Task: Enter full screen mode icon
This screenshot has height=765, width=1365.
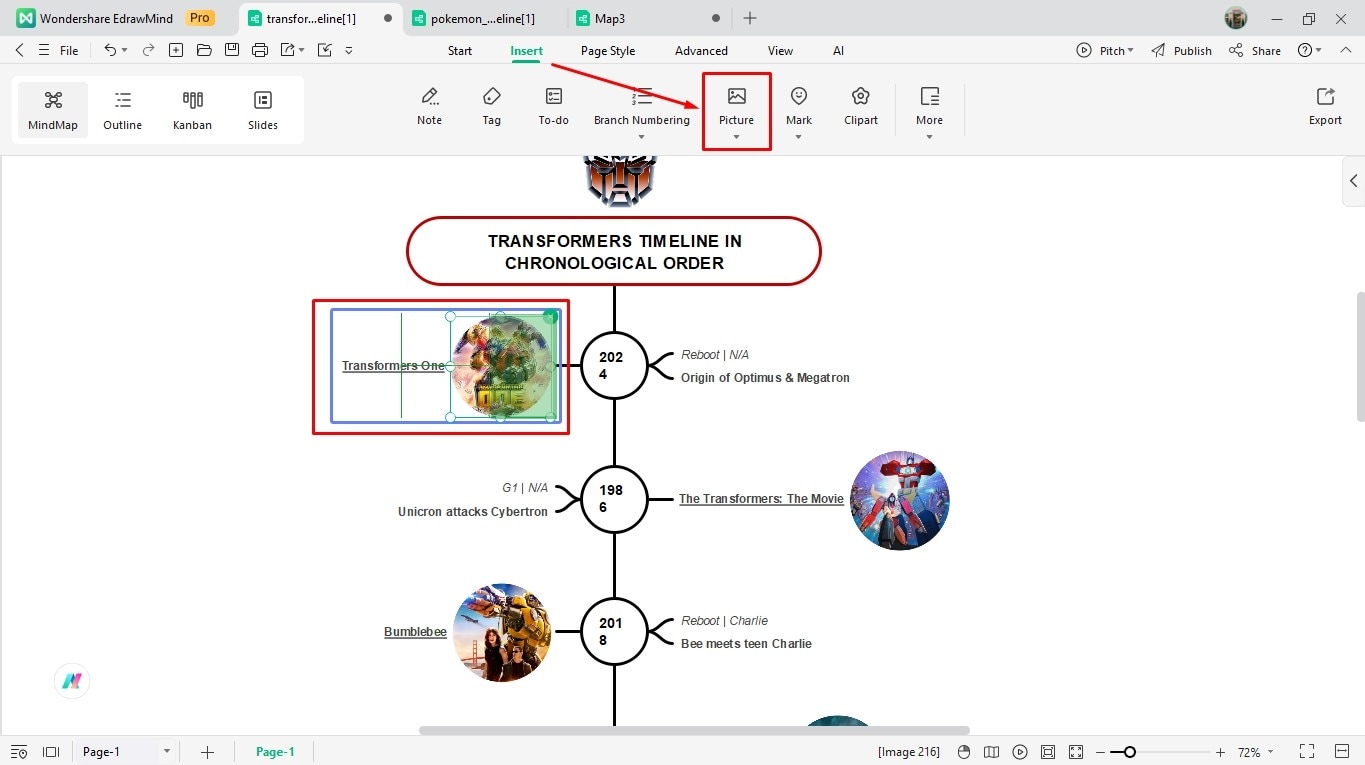Action: pos(1076,752)
